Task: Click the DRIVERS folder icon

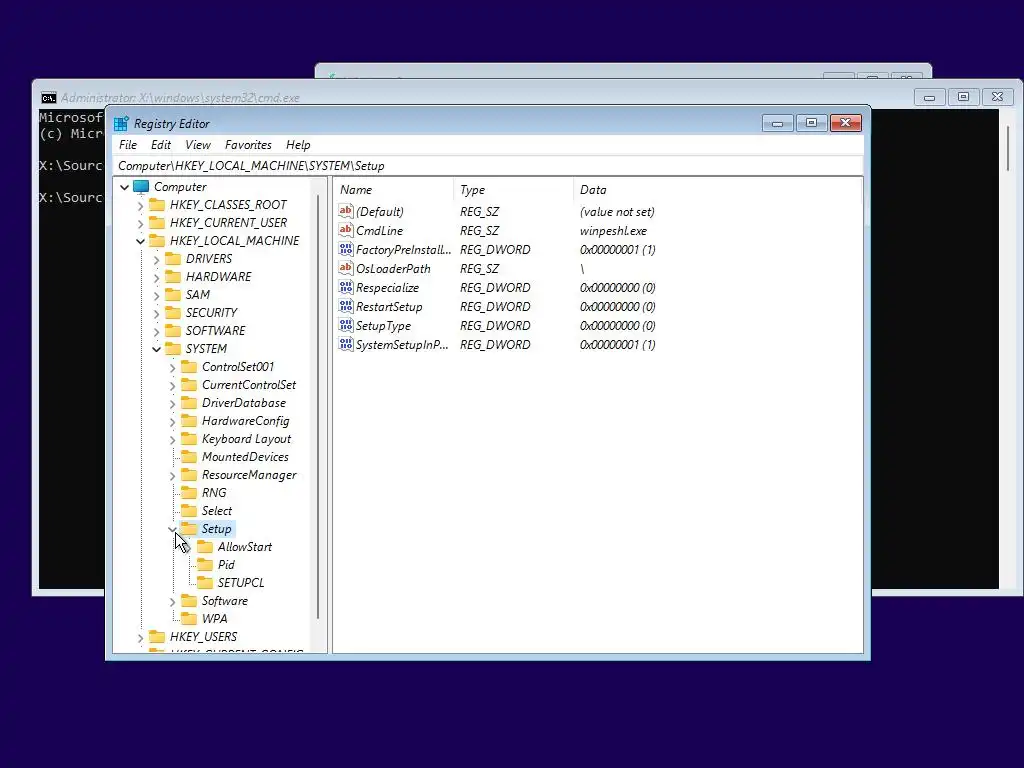Action: 173,259
